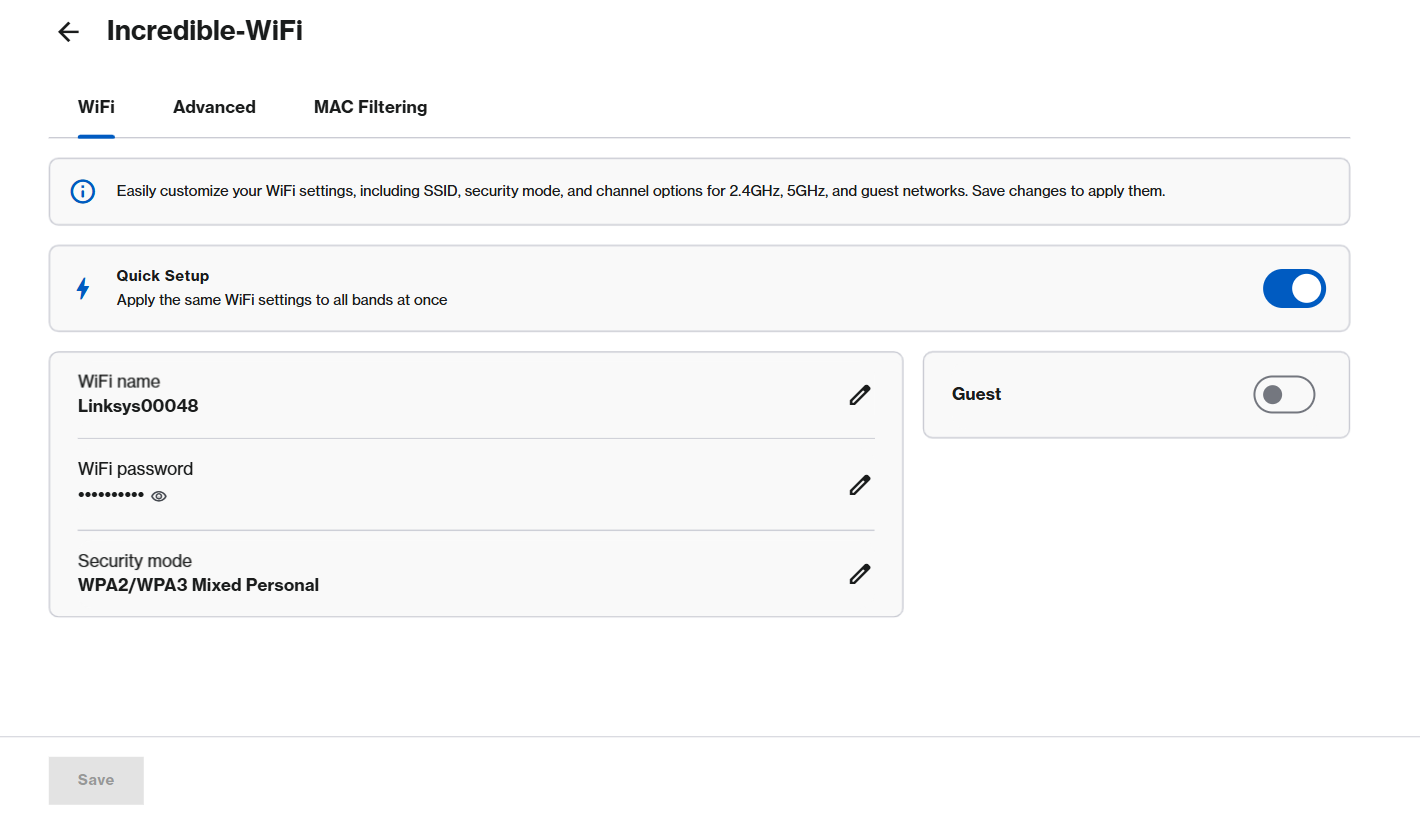Image resolution: width=1420 pixels, height=817 pixels.
Task: Click the Linksys00048 network name
Action: coord(138,406)
